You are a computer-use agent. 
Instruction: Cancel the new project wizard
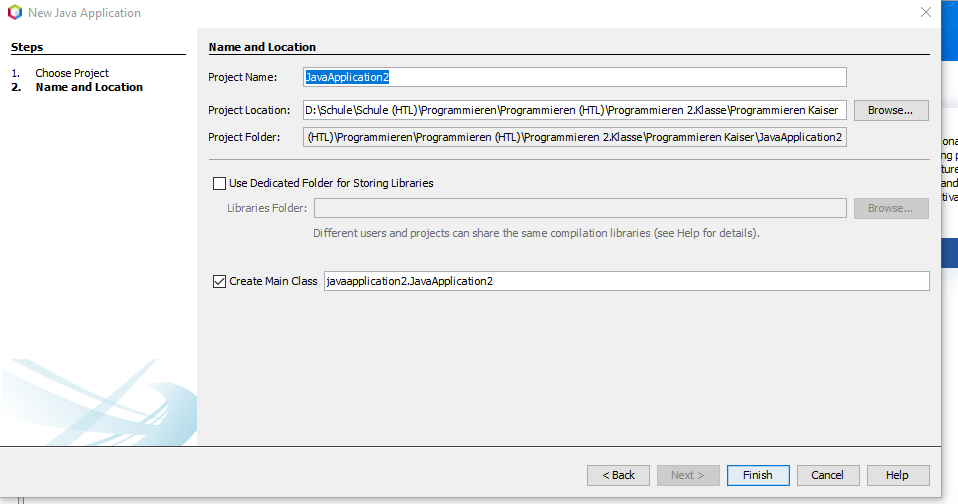pyautogui.click(x=828, y=475)
